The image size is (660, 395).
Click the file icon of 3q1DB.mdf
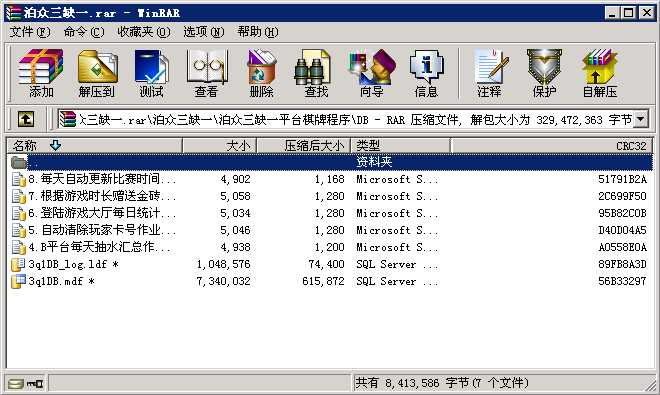tap(18, 281)
